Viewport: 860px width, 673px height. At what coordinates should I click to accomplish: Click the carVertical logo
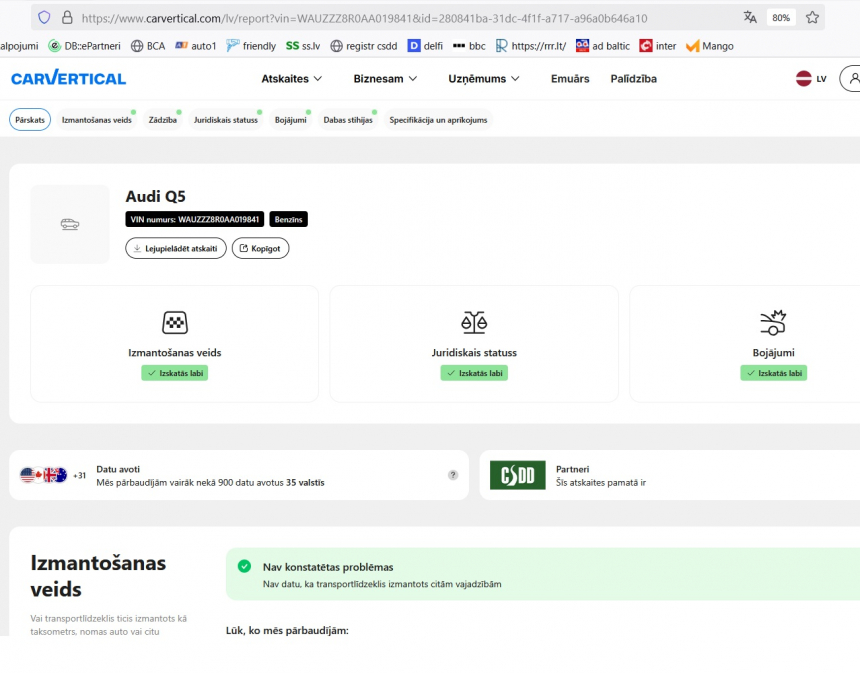point(69,78)
